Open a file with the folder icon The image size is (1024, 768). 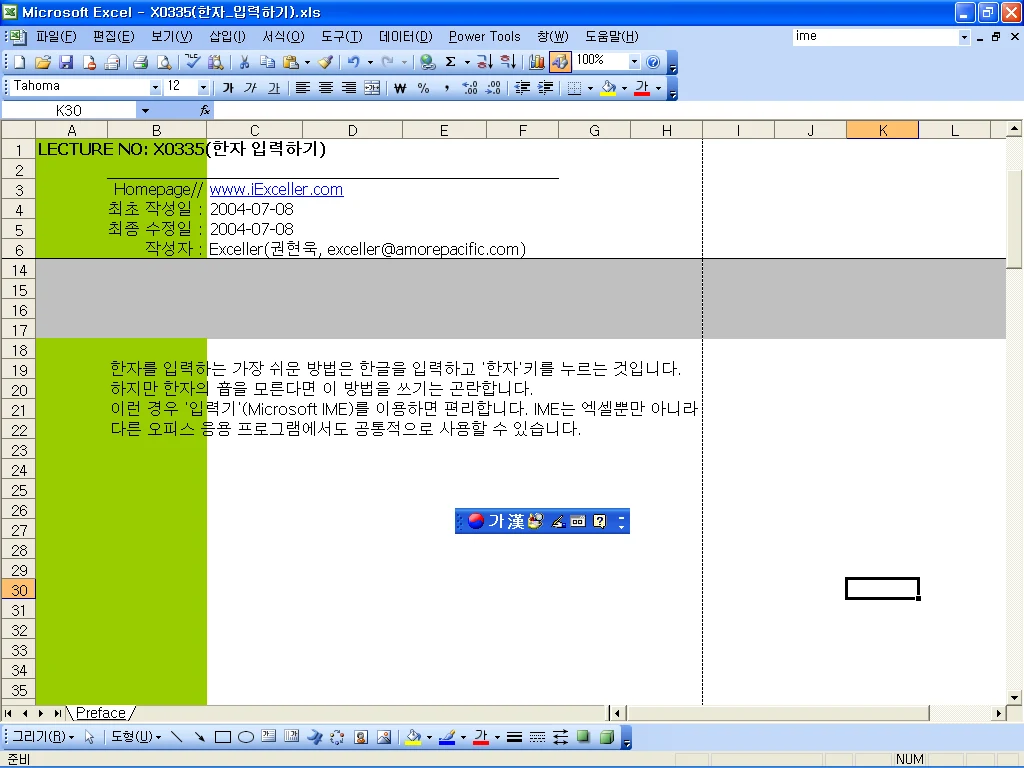[42, 62]
